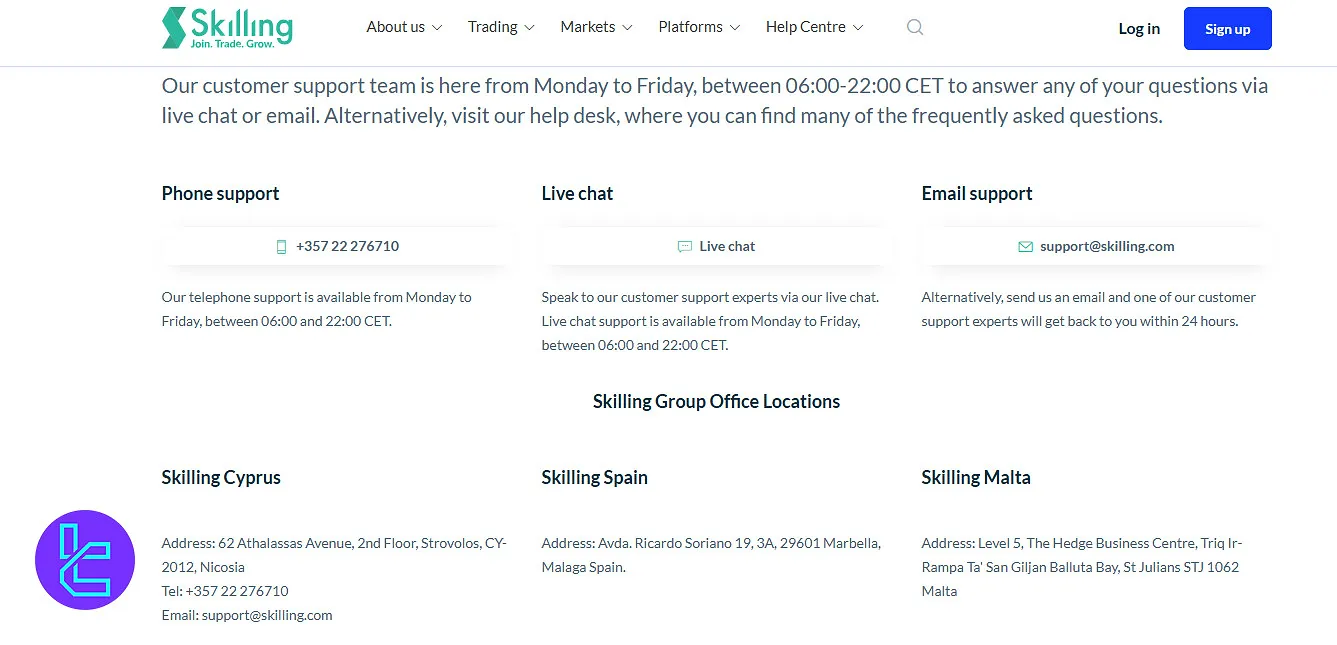Image resolution: width=1337 pixels, height=645 pixels.
Task: Click the Log in link
Action: coord(1139,29)
